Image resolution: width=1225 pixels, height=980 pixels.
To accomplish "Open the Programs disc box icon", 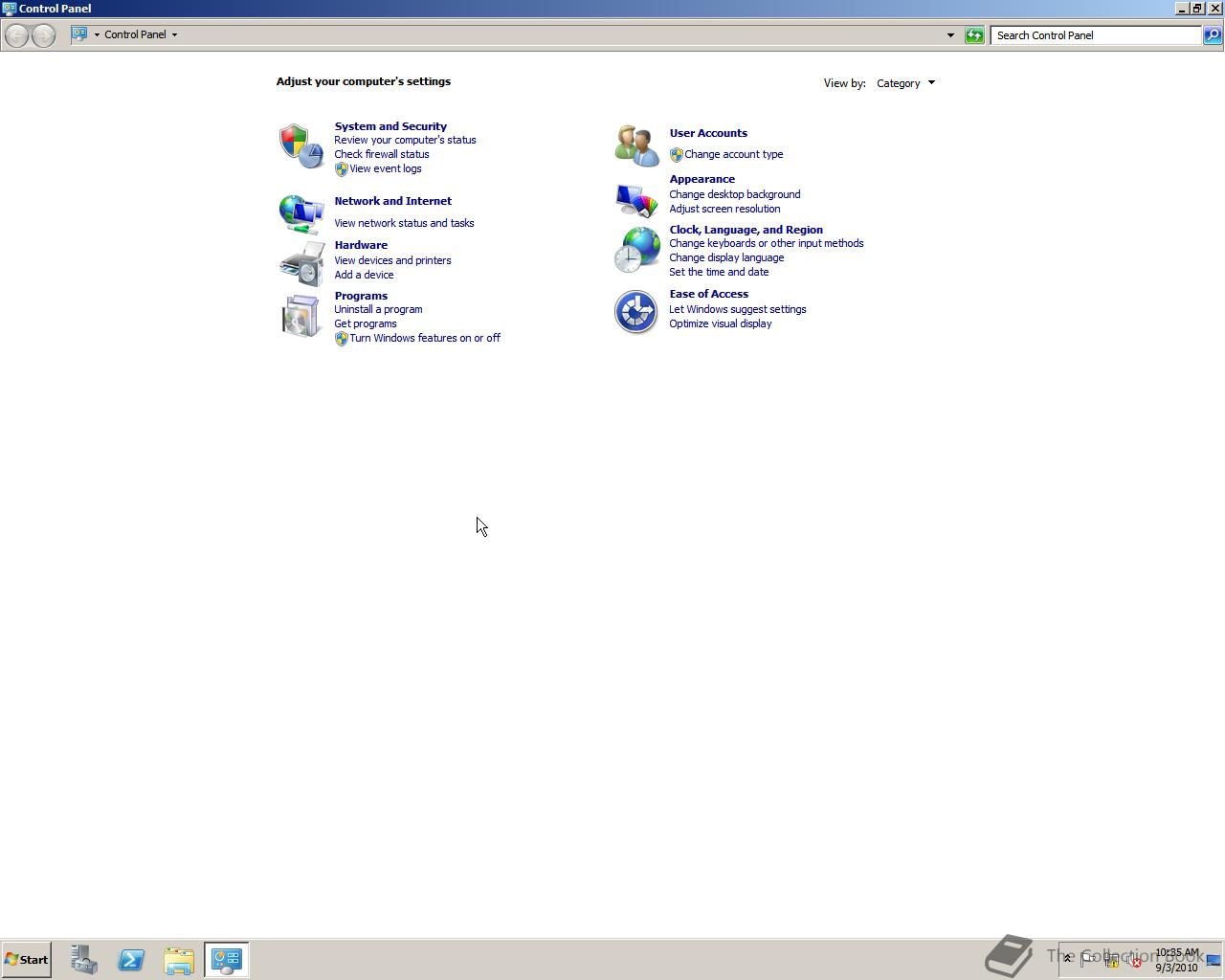I will 301,316.
